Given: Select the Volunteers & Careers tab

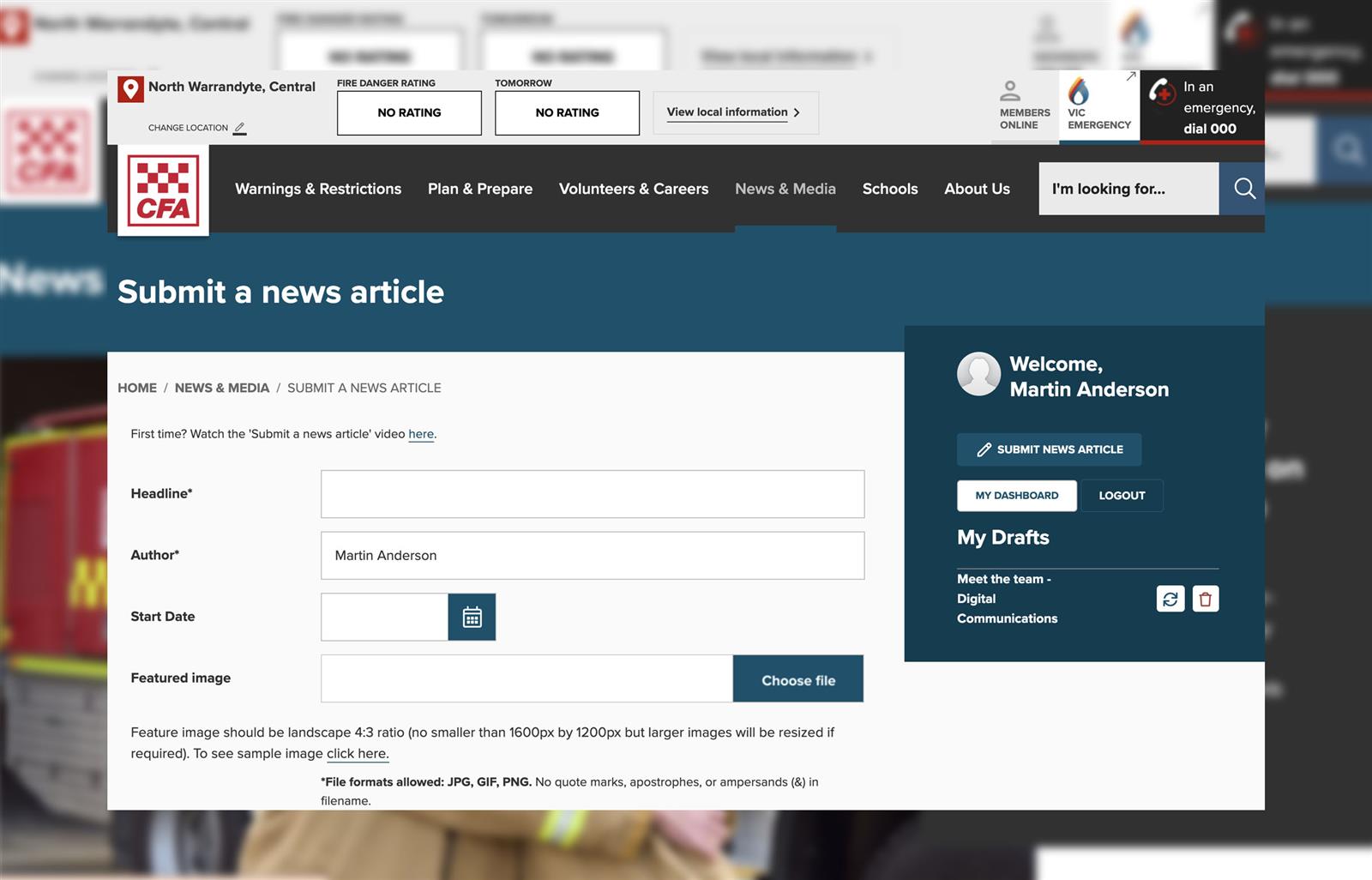Looking at the screenshot, I should coord(634,189).
